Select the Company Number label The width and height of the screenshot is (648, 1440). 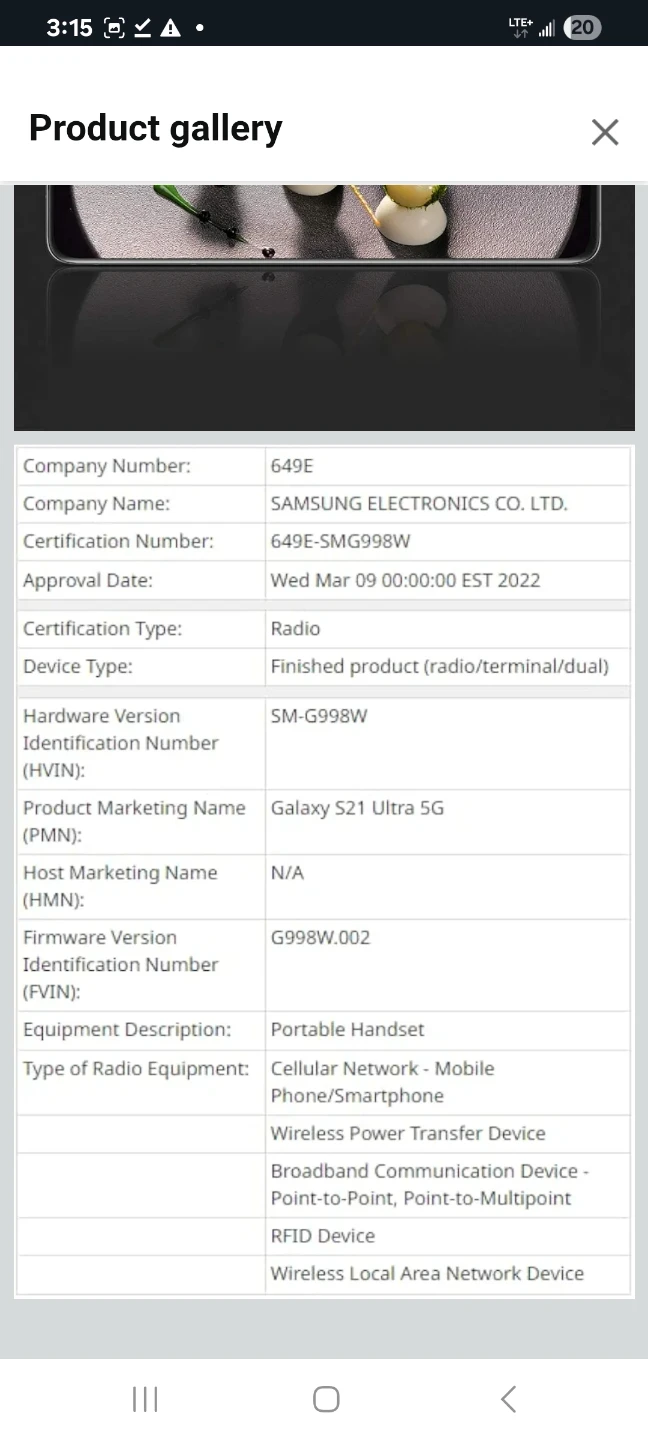107,466
